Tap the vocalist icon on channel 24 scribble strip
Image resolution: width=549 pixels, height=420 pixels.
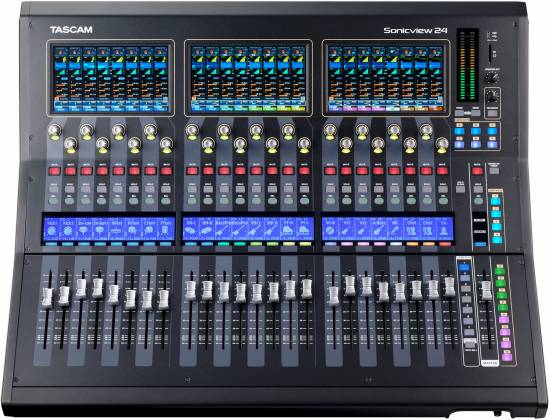(444, 231)
